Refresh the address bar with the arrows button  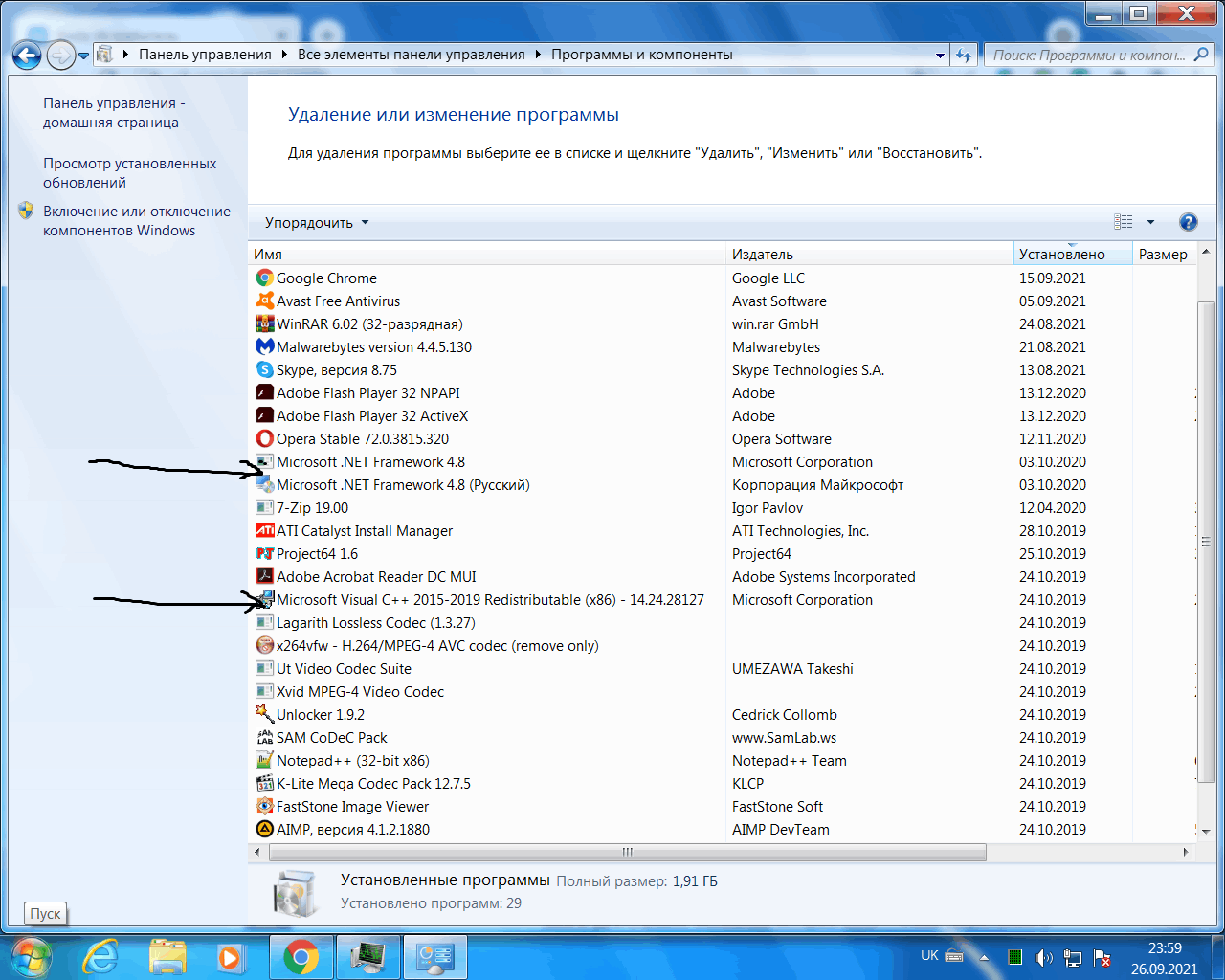[x=964, y=55]
